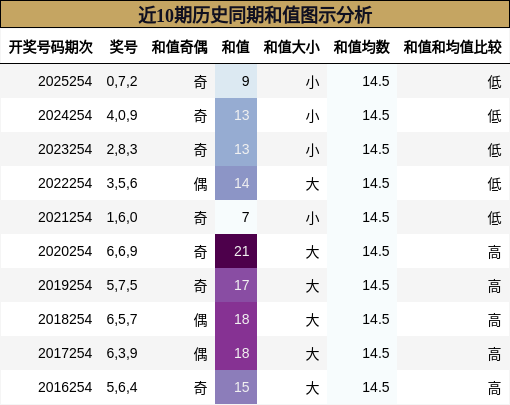This screenshot has width=510, height=405.
Task: Click 小 size in 2021254 row
Action: (x=312, y=218)
